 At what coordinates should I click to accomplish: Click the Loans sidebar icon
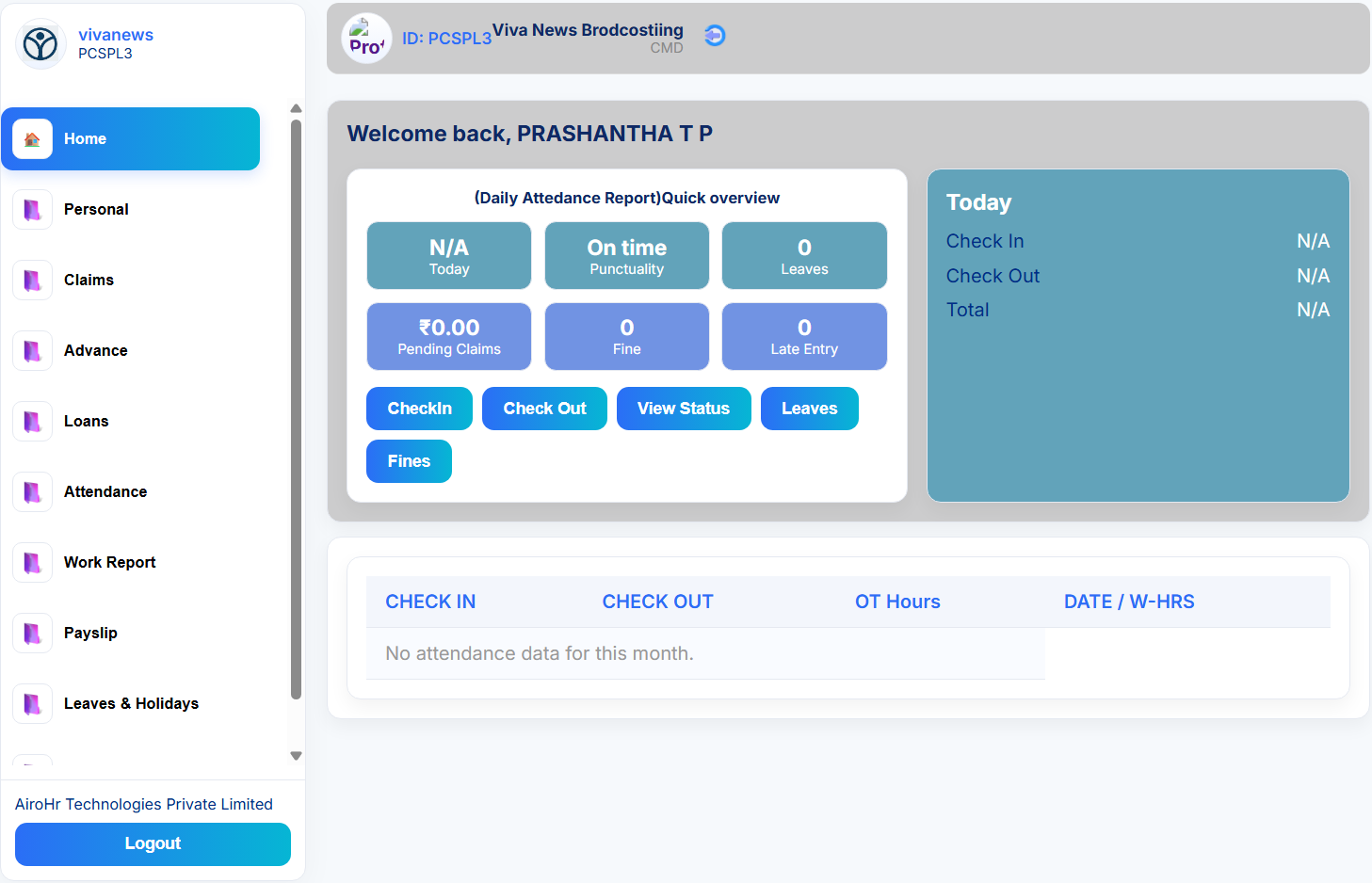(x=32, y=421)
